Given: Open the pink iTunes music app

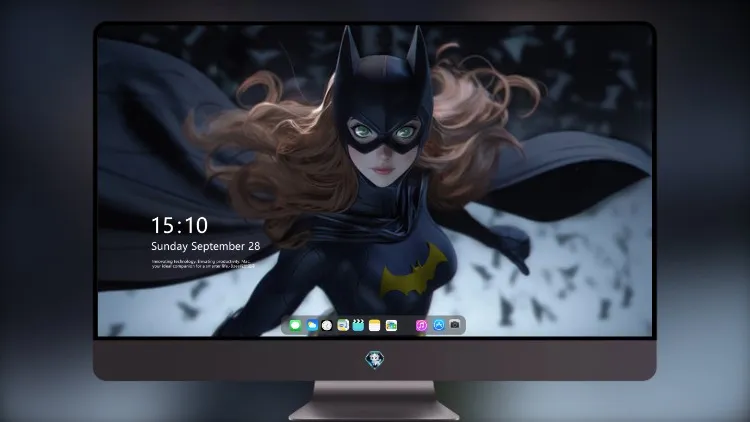Looking at the screenshot, I should click(x=421, y=325).
